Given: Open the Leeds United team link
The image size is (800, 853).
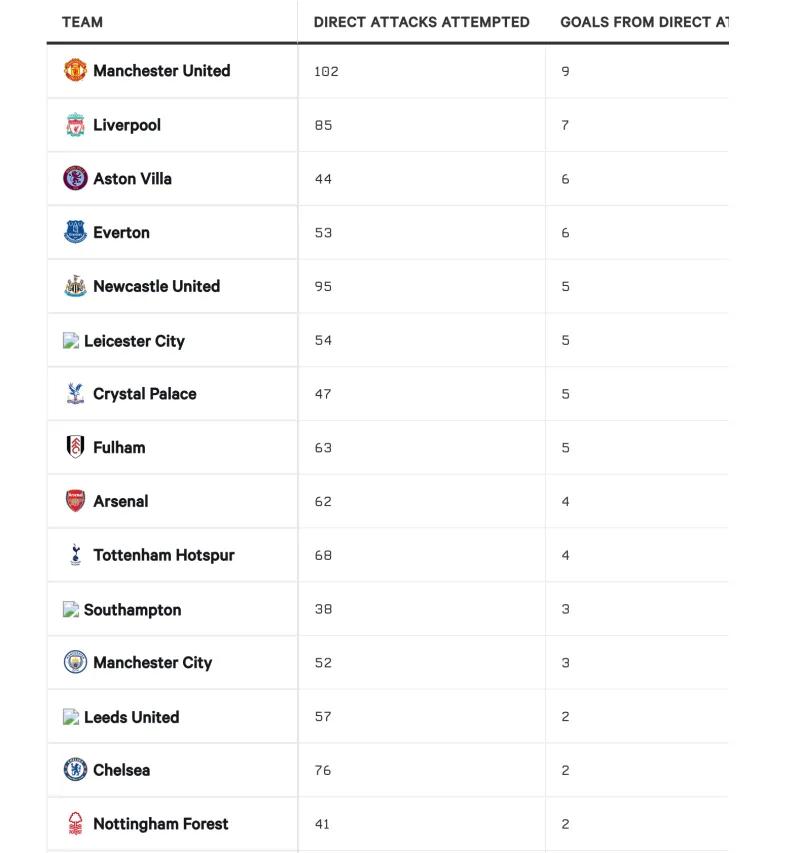Looking at the screenshot, I should point(131,717).
